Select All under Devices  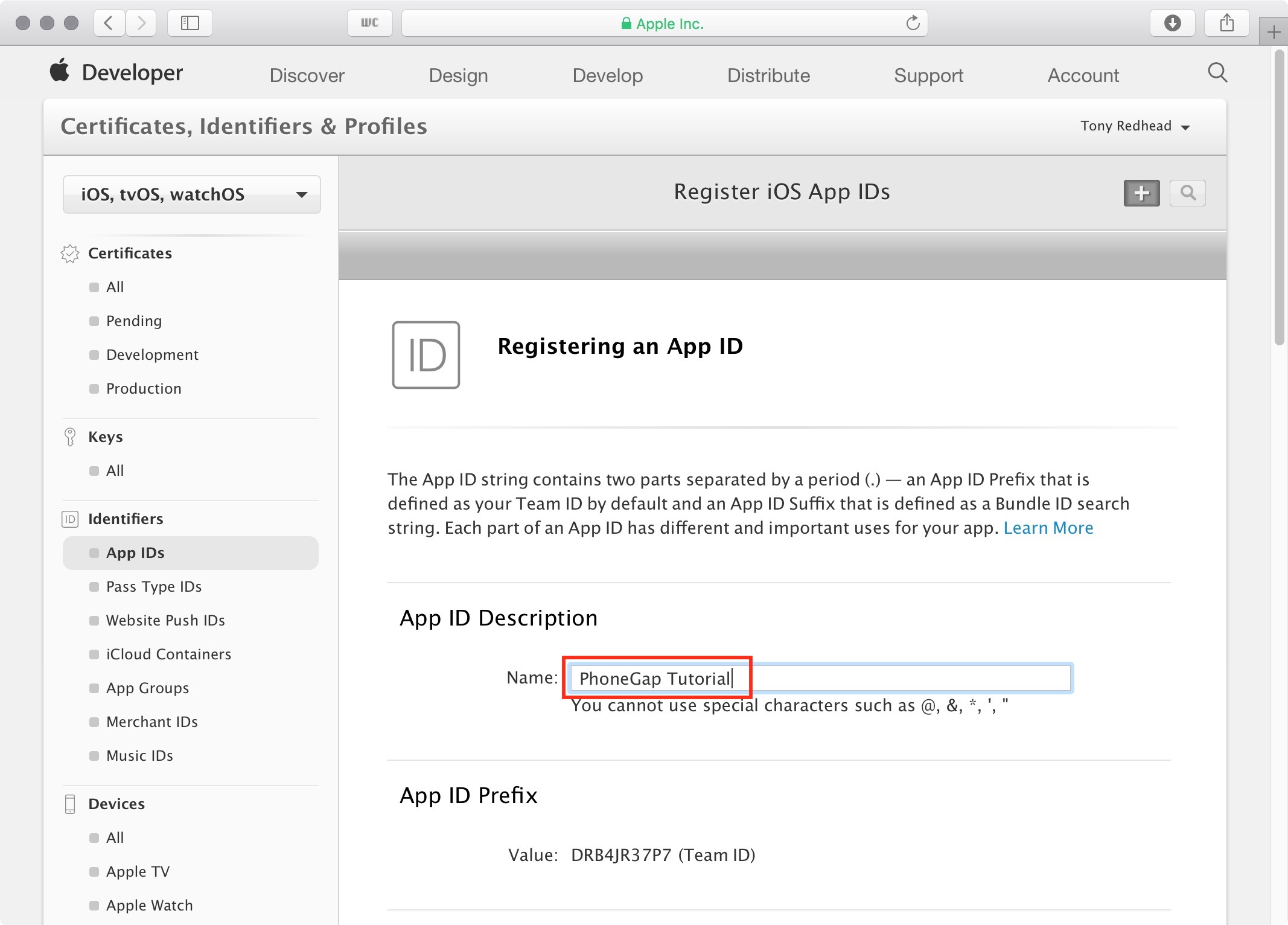tap(115, 838)
